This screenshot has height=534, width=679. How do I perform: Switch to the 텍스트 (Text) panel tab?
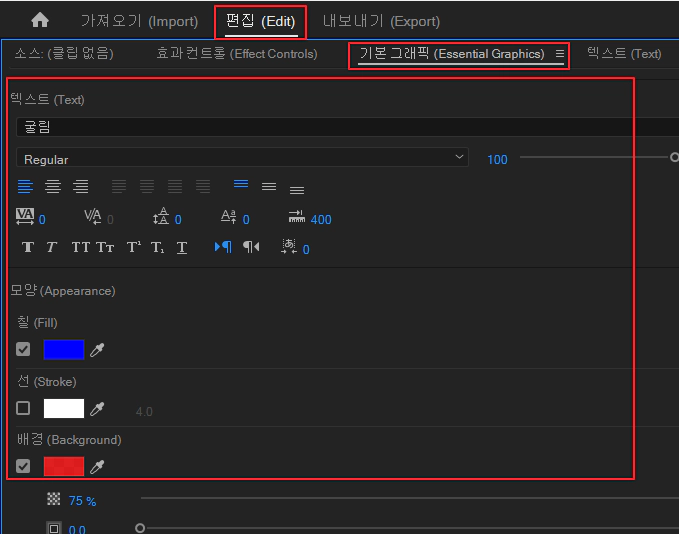[624, 54]
